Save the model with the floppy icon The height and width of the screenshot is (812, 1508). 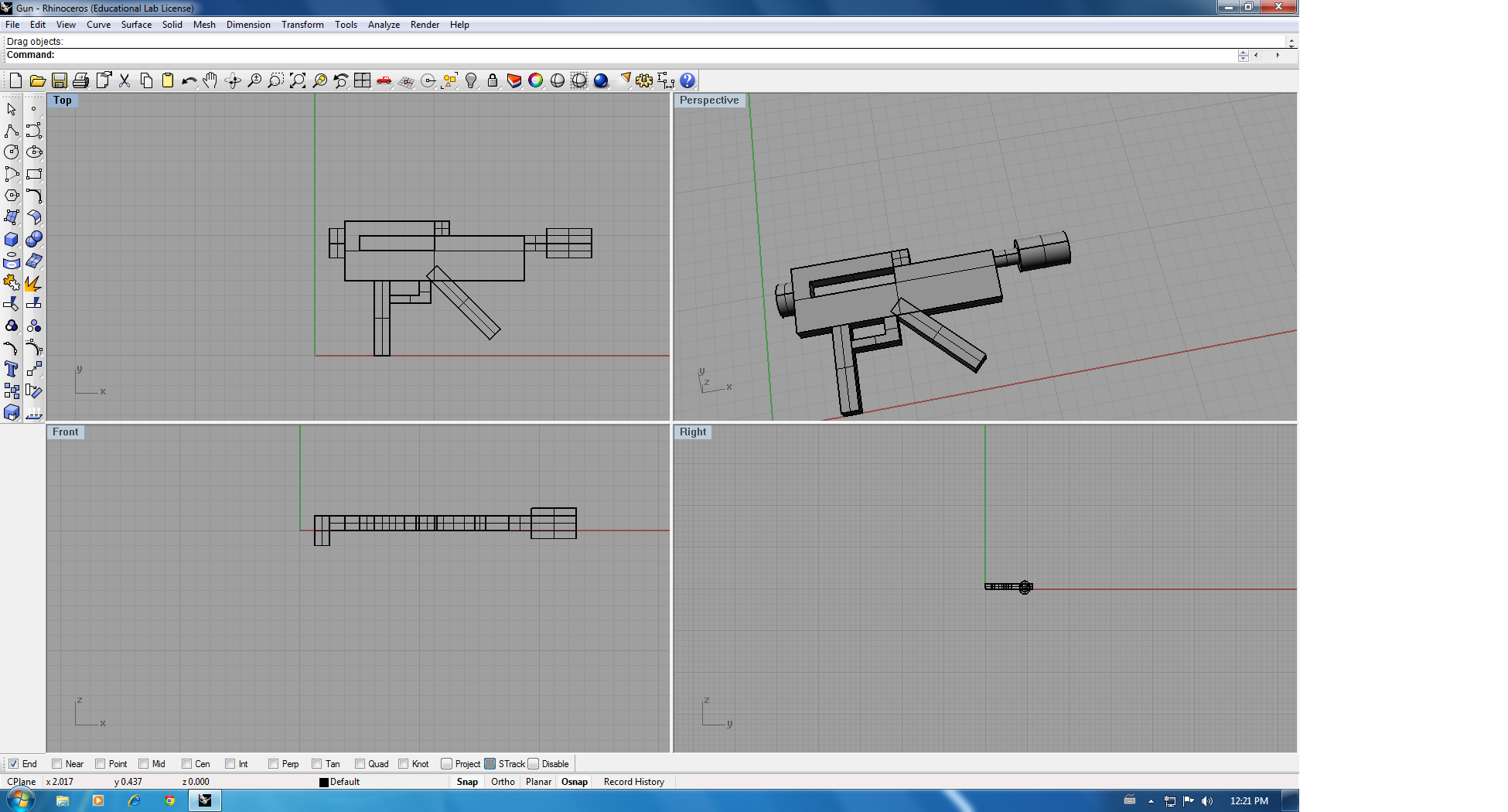(59, 80)
